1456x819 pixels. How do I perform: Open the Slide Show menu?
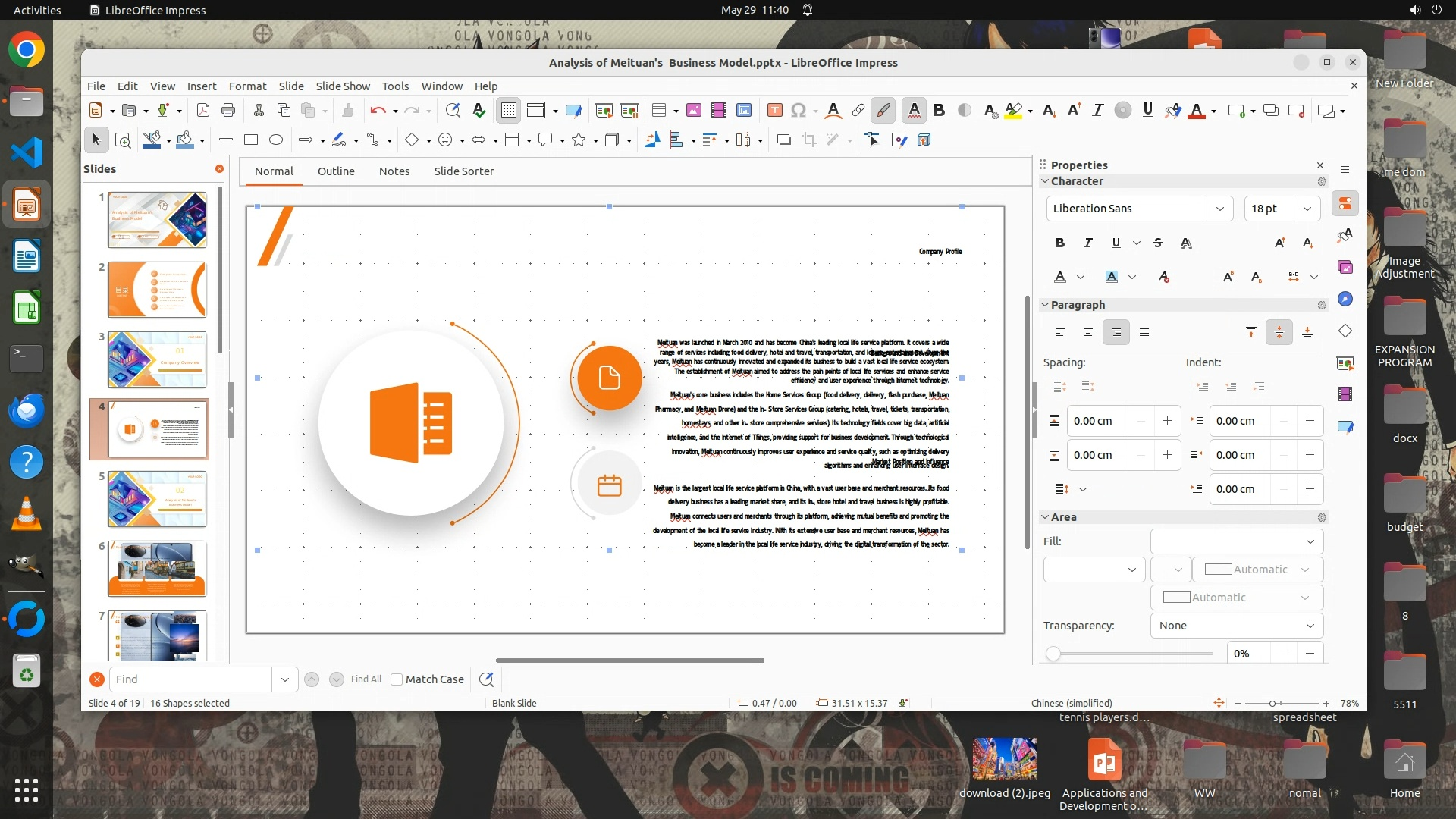pyautogui.click(x=343, y=86)
